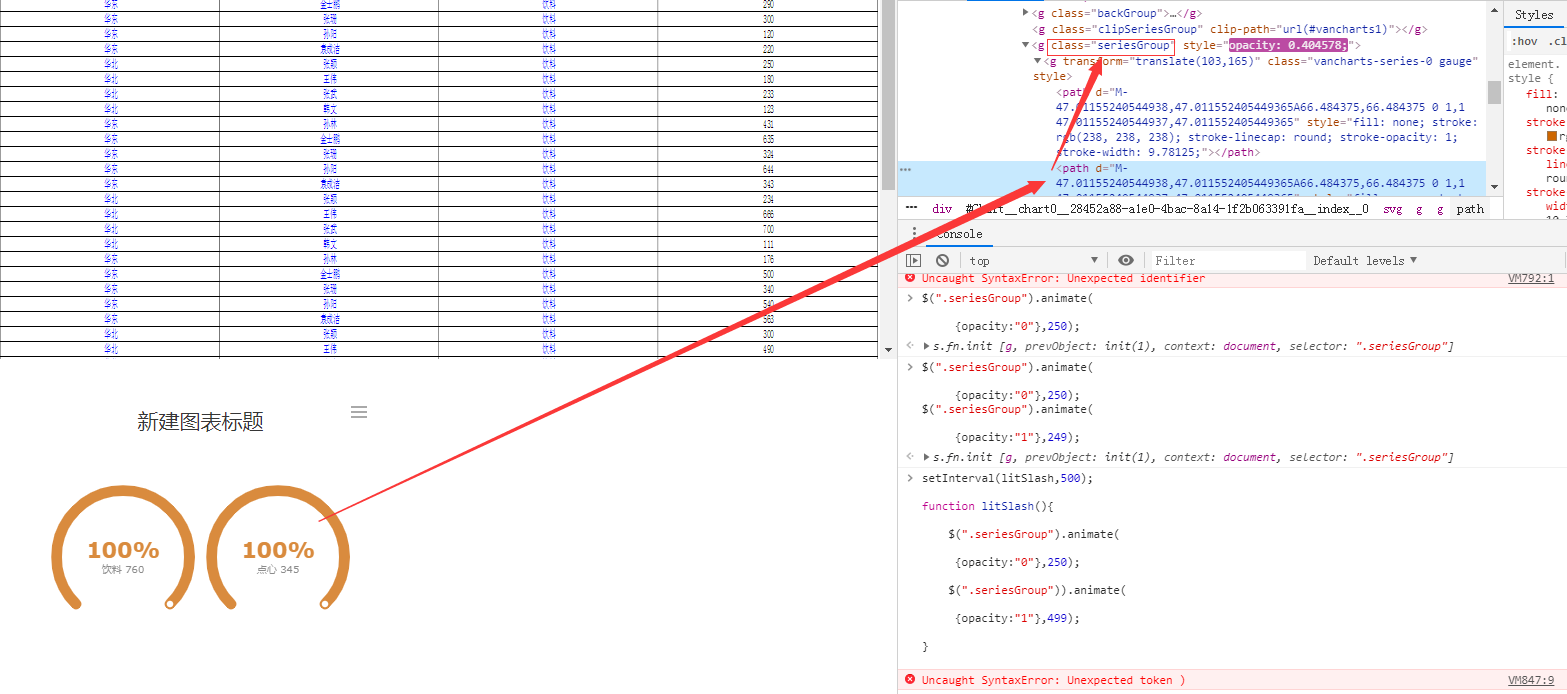Select the Console drawer tab
This screenshot has width=1567, height=694.
[959, 234]
